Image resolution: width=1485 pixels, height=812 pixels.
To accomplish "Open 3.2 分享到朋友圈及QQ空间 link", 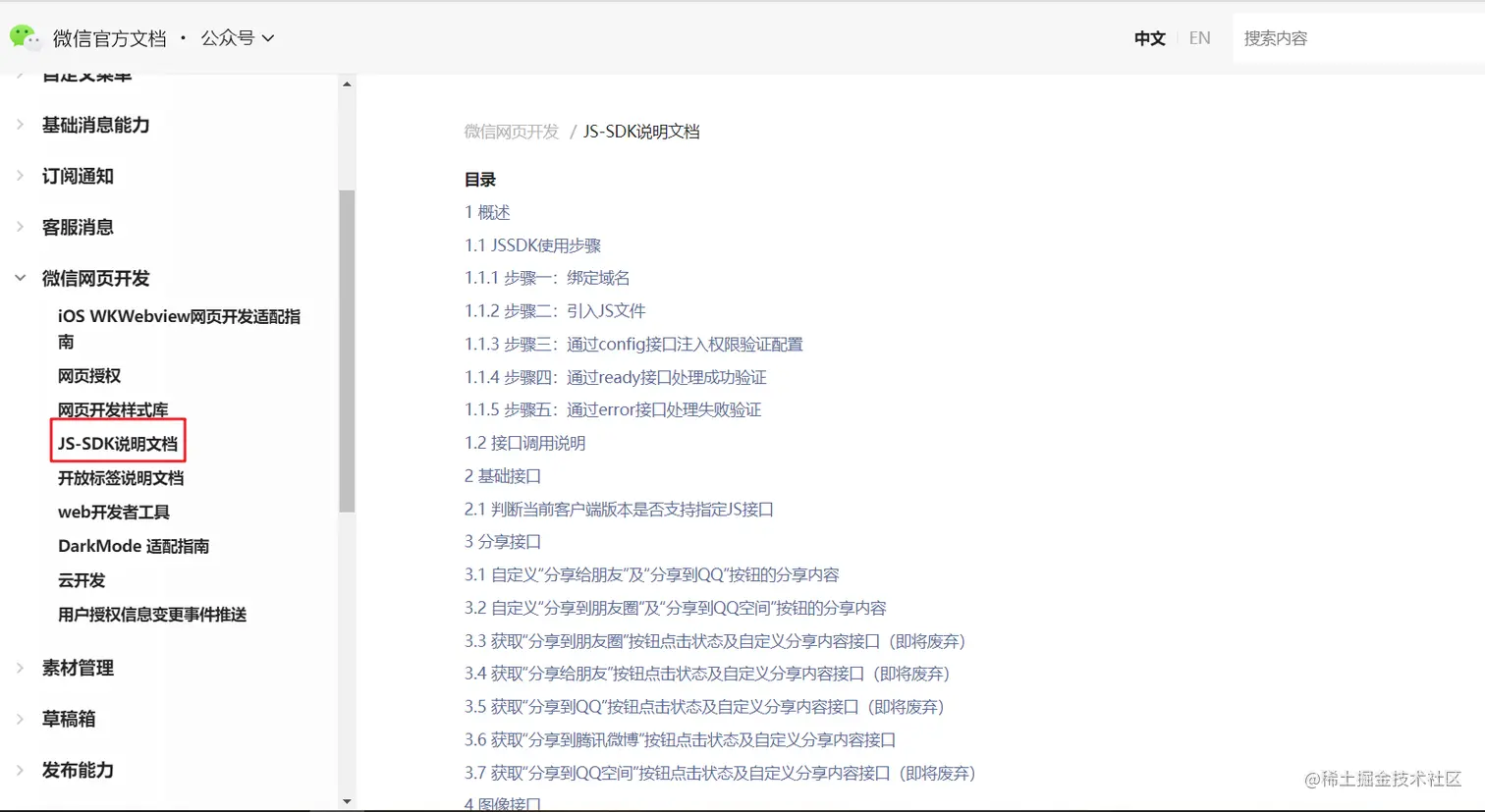I will (x=676, y=608).
